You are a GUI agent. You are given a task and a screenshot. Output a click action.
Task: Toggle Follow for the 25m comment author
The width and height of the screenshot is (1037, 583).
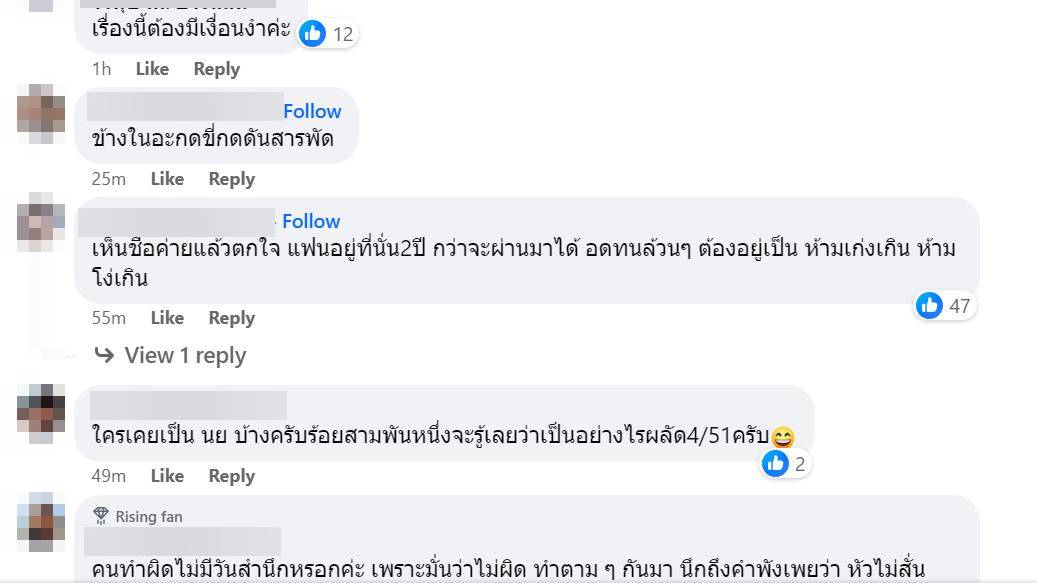click(313, 111)
